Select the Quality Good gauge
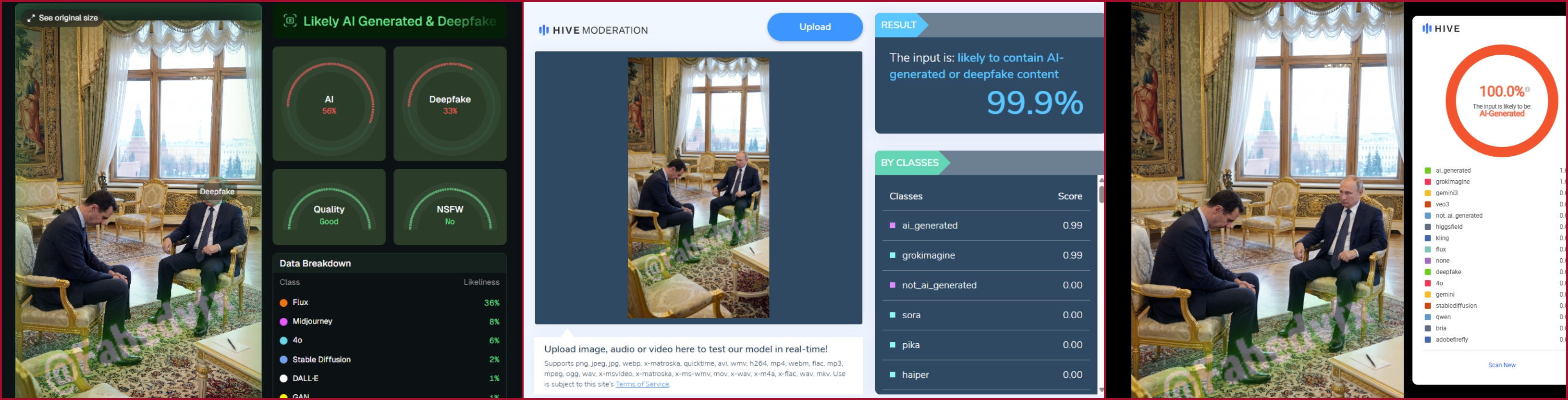 point(329,207)
